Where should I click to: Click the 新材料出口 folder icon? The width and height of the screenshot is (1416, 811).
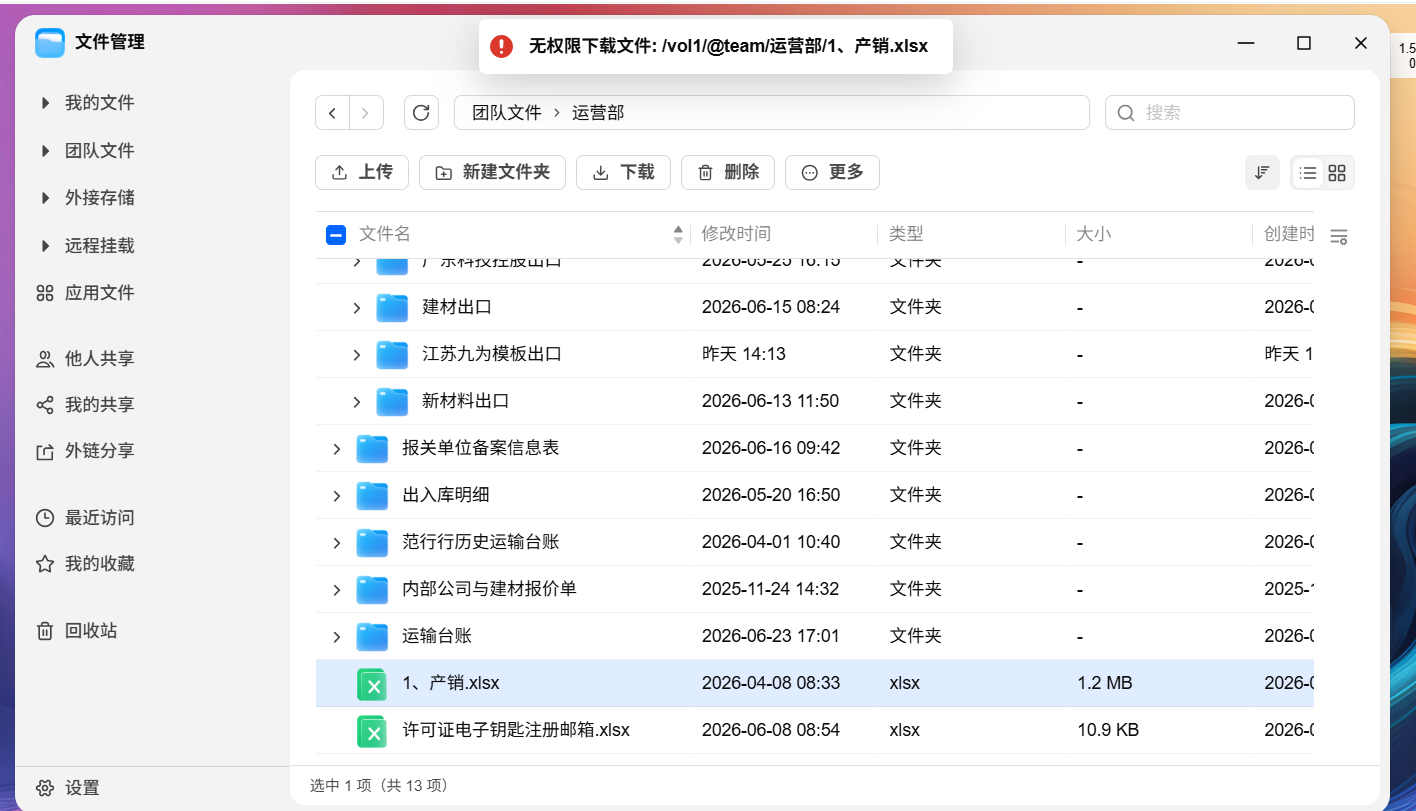[x=392, y=401]
